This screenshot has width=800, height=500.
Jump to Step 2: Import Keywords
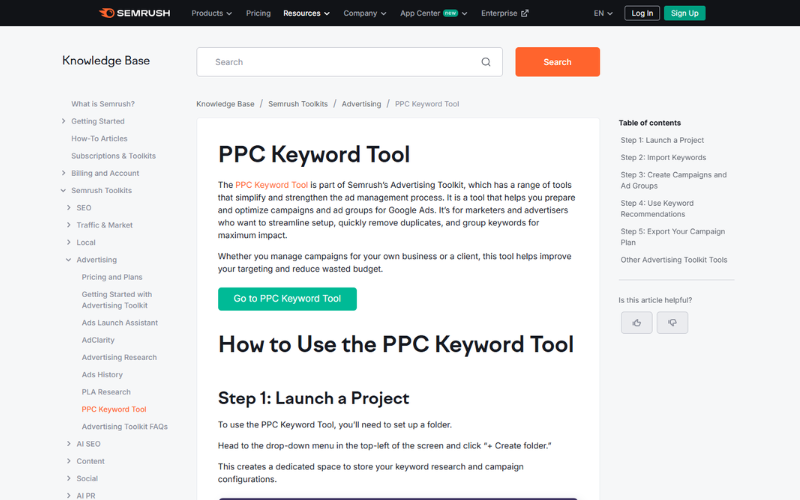663,157
